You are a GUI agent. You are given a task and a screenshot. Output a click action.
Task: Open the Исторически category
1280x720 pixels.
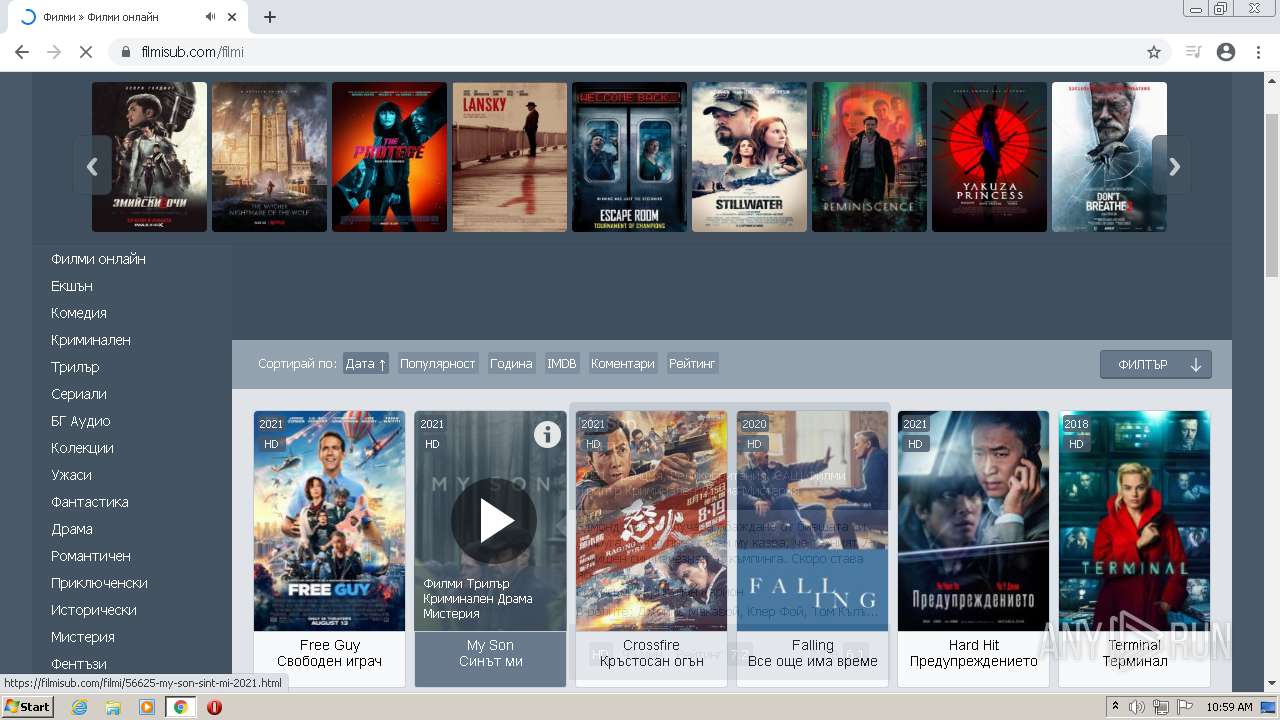(x=94, y=610)
